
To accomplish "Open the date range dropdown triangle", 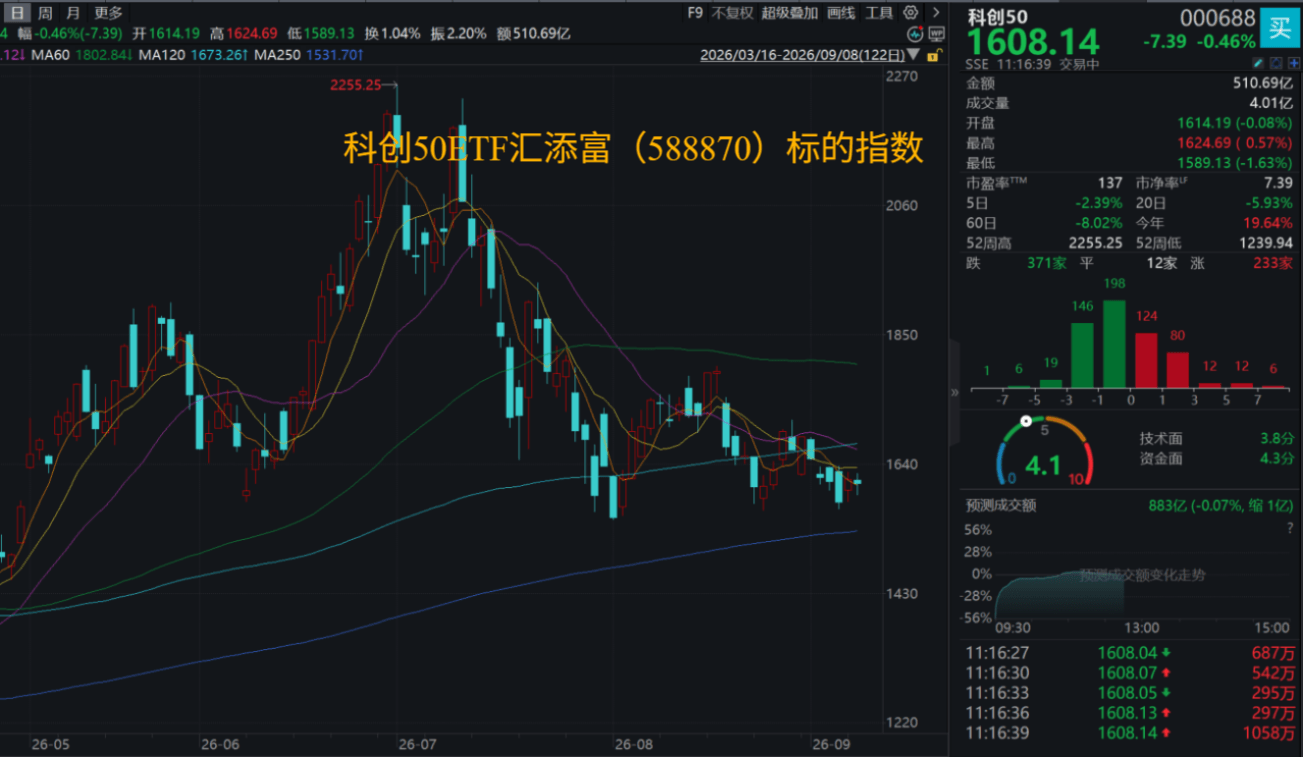I will (x=914, y=55).
